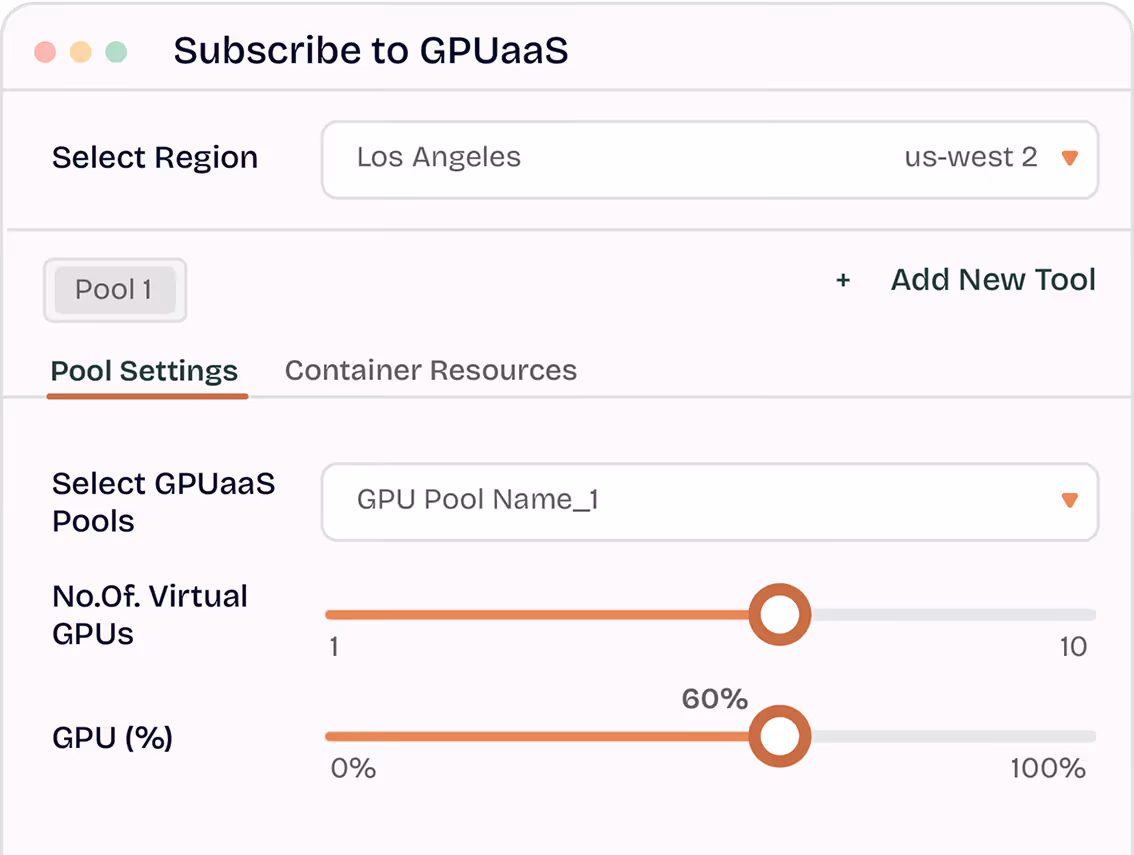Screen dimensions: 1134x855
Task: Select the Pool 1 chip
Action: (x=115, y=290)
